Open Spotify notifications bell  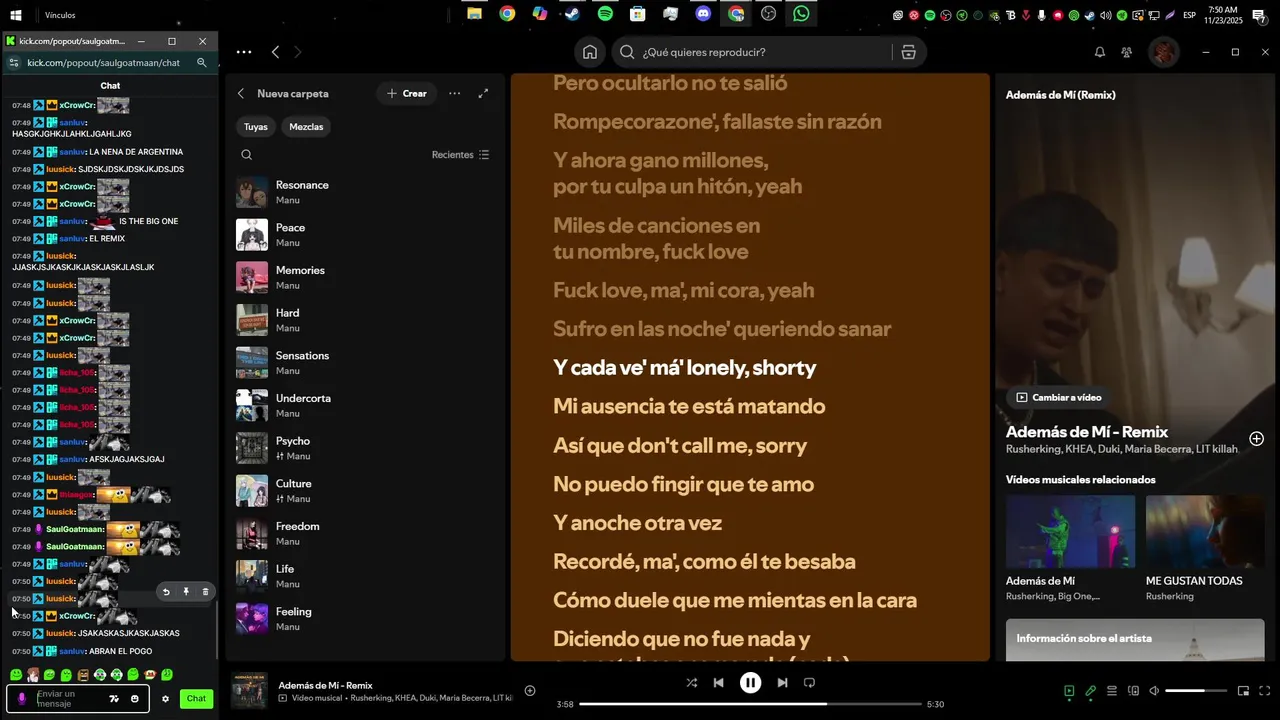[x=1099, y=52]
